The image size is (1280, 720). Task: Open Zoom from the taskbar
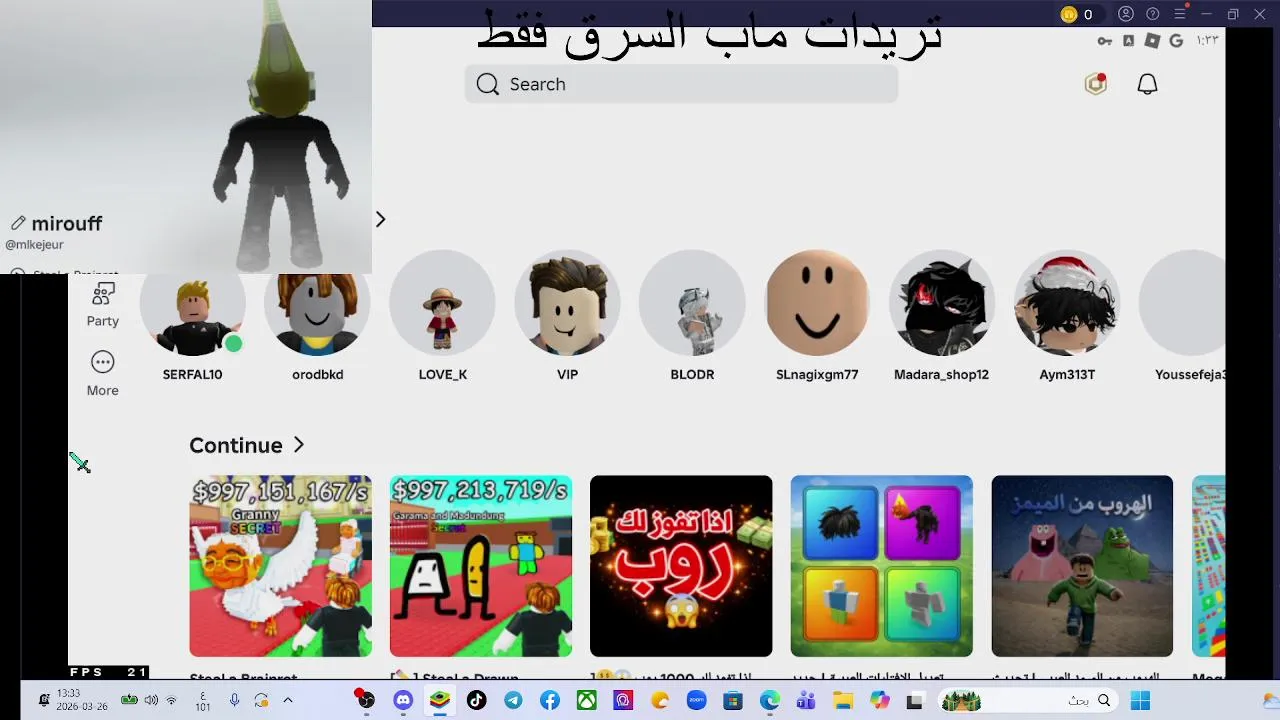(x=696, y=701)
